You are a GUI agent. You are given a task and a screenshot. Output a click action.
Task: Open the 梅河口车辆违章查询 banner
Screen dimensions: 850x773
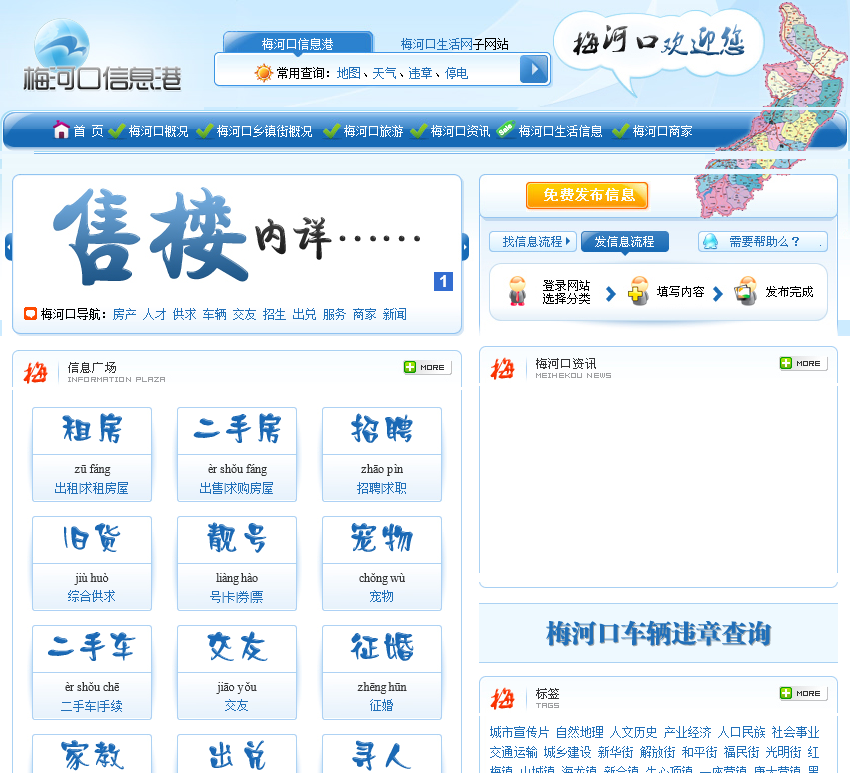pos(658,633)
